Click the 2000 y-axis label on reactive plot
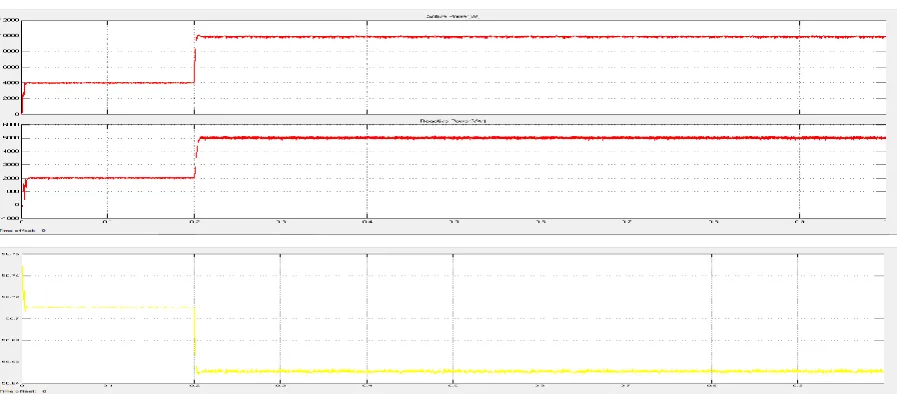This screenshot has height=394, width=897. pyautogui.click(x=11, y=178)
